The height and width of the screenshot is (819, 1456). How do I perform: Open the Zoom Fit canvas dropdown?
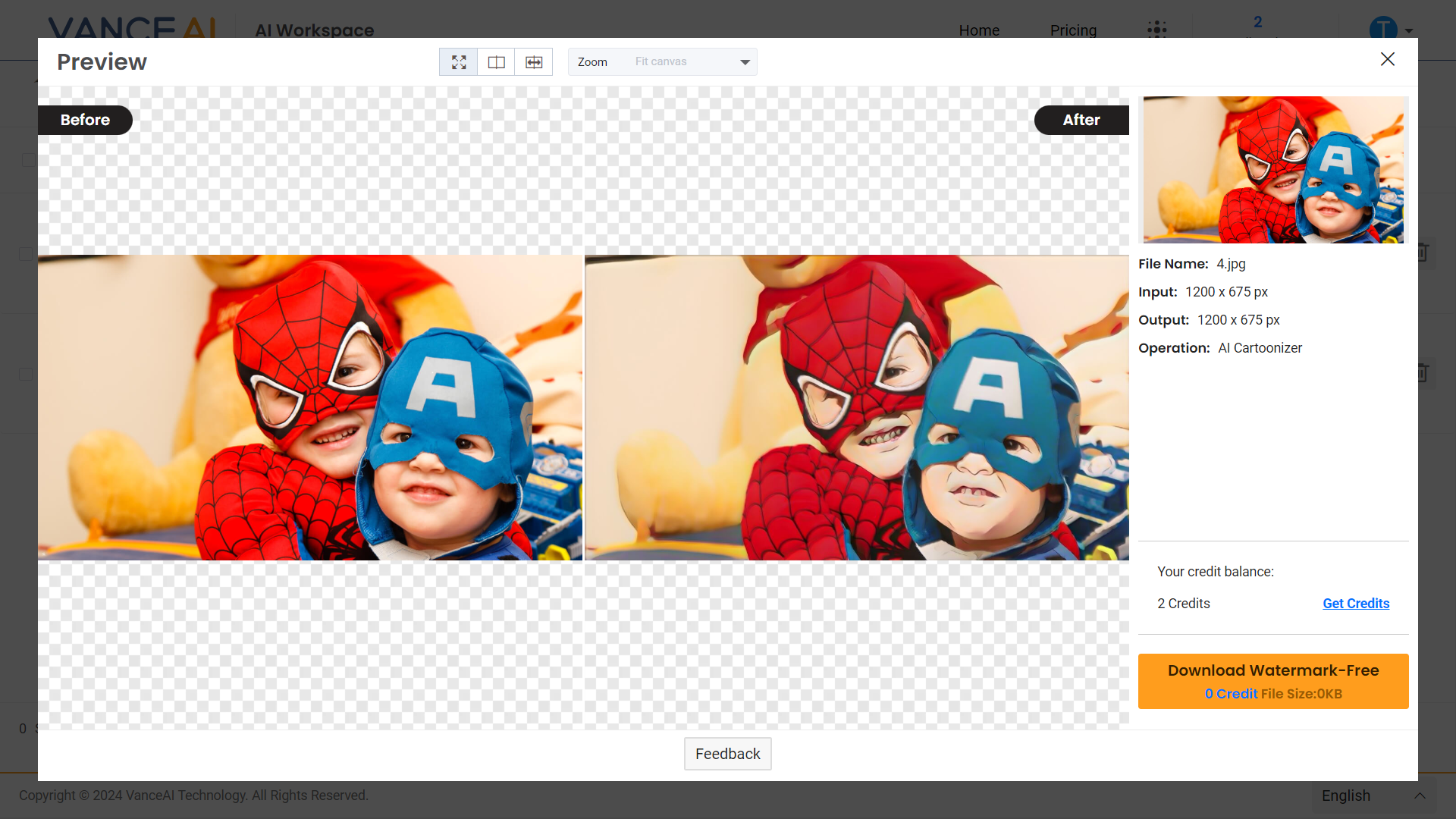[662, 62]
